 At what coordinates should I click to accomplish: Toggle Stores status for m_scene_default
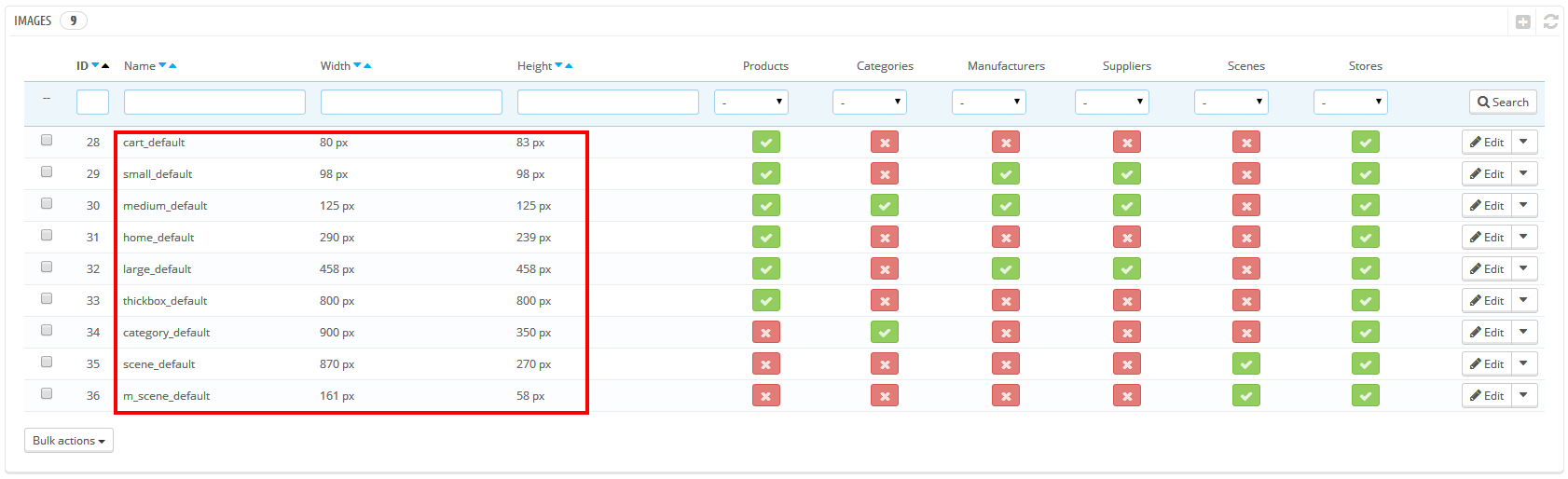[1366, 396]
